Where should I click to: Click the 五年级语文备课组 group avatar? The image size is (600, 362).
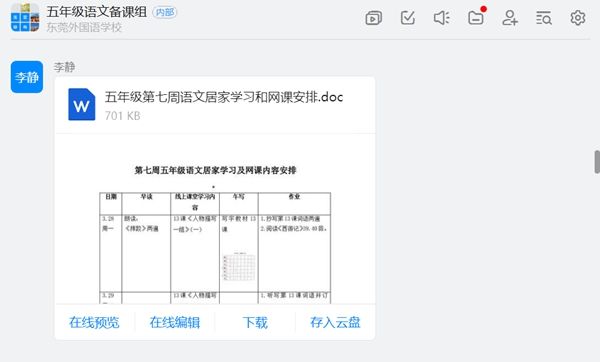(x=25, y=18)
